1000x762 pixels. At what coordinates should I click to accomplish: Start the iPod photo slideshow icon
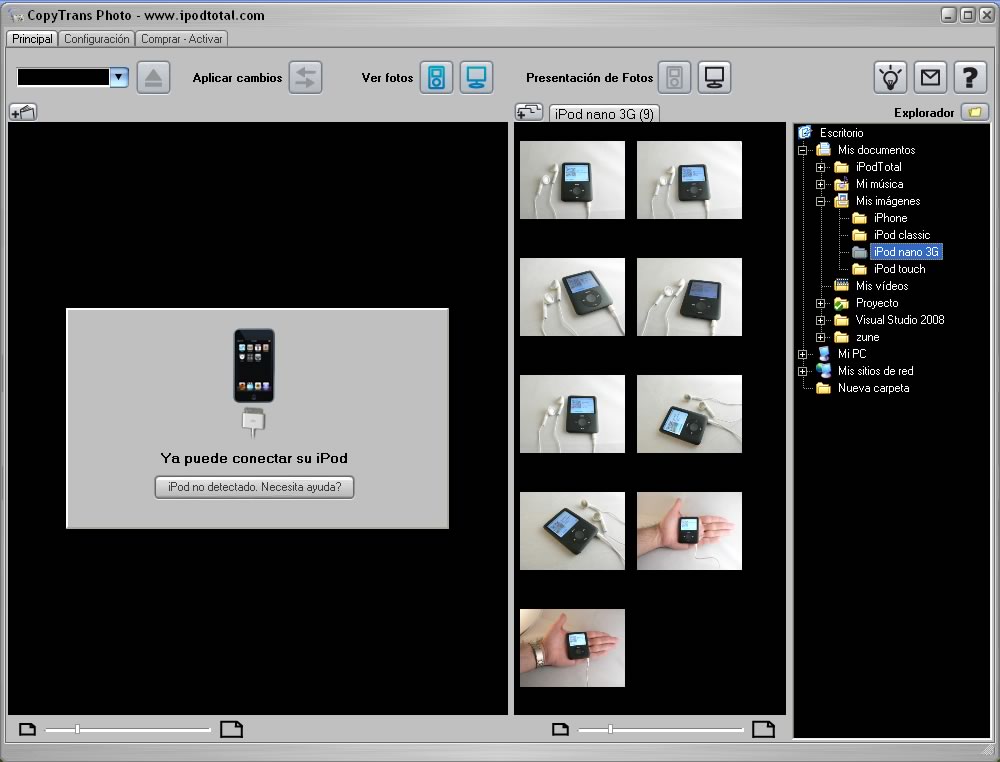674,78
